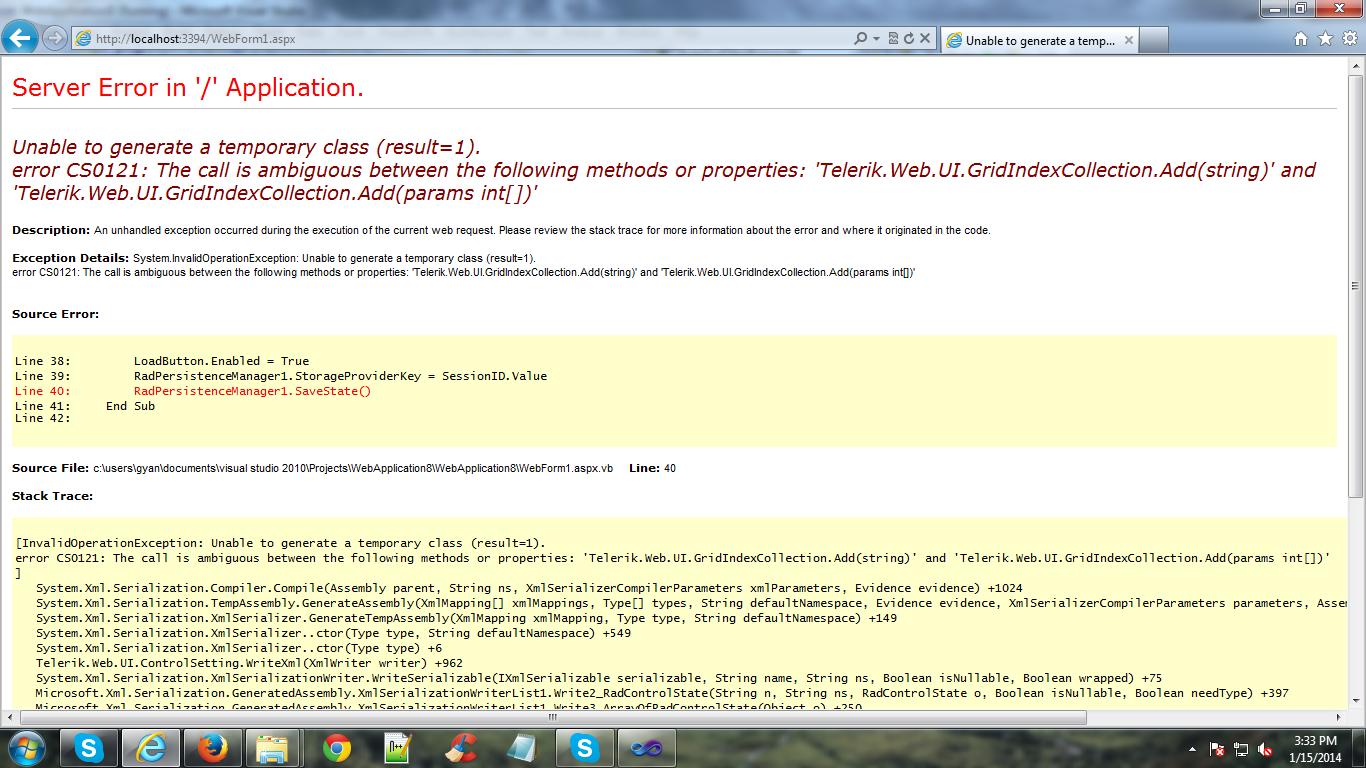
Task: Click the vertical scrollbar thumb
Action: pyautogui.click(x=1356, y=285)
